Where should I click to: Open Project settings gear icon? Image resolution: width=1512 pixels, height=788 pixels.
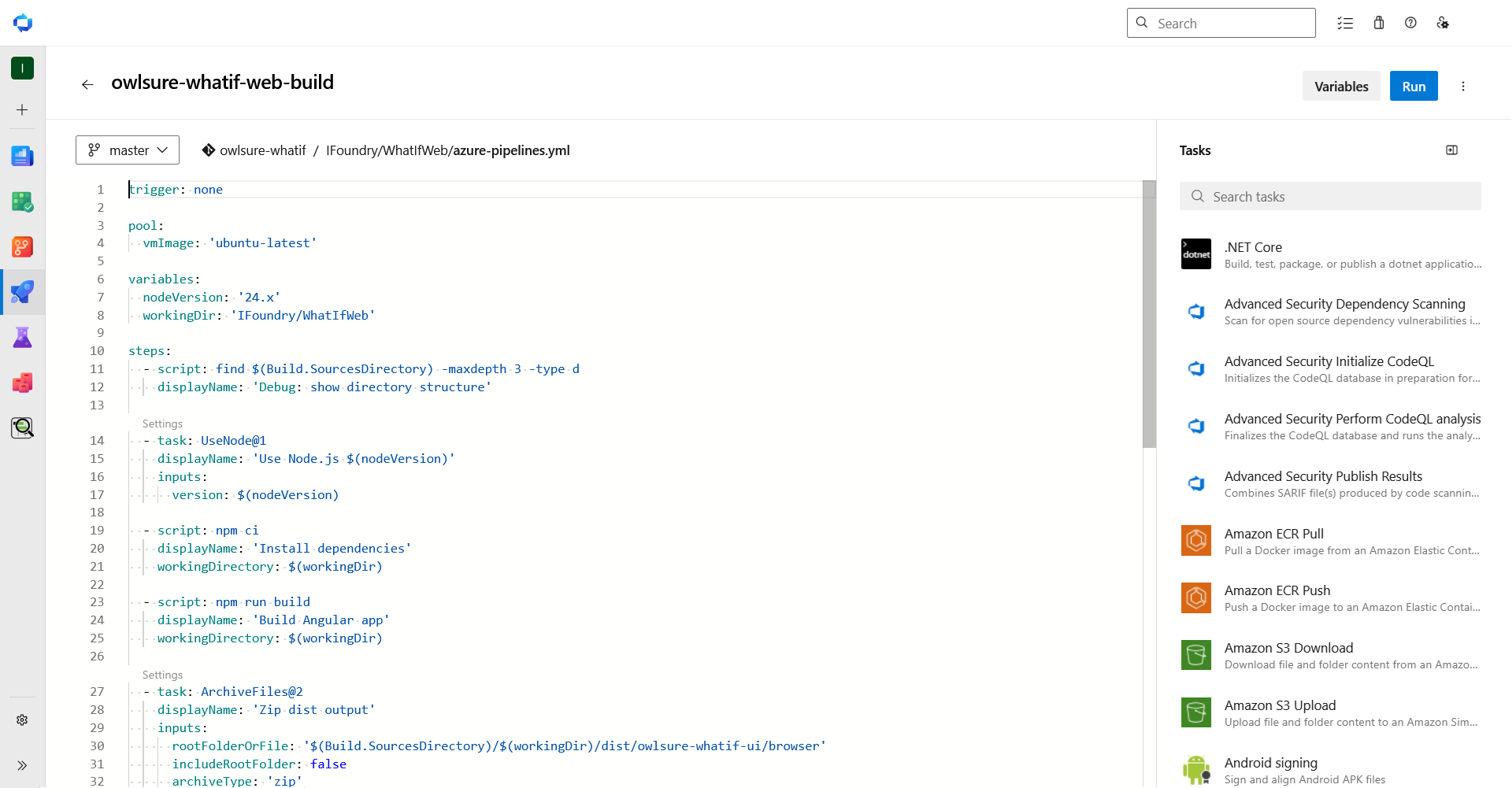coord(22,720)
